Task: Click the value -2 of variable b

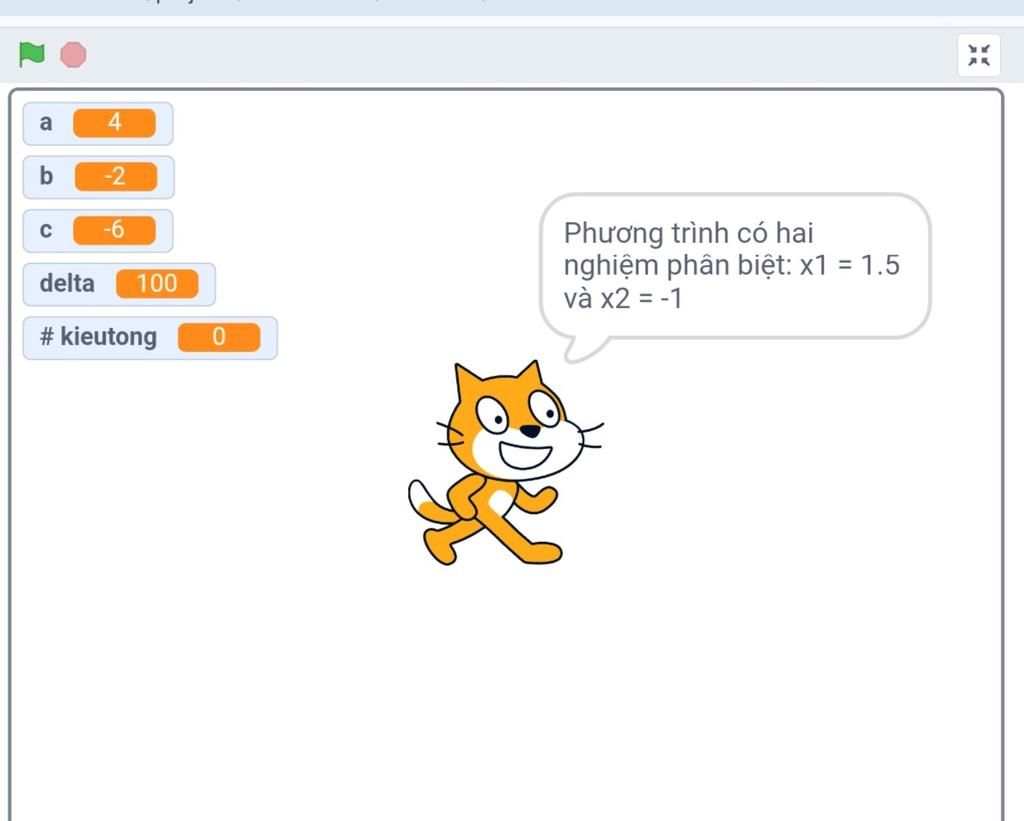Action: pyautogui.click(x=116, y=177)
